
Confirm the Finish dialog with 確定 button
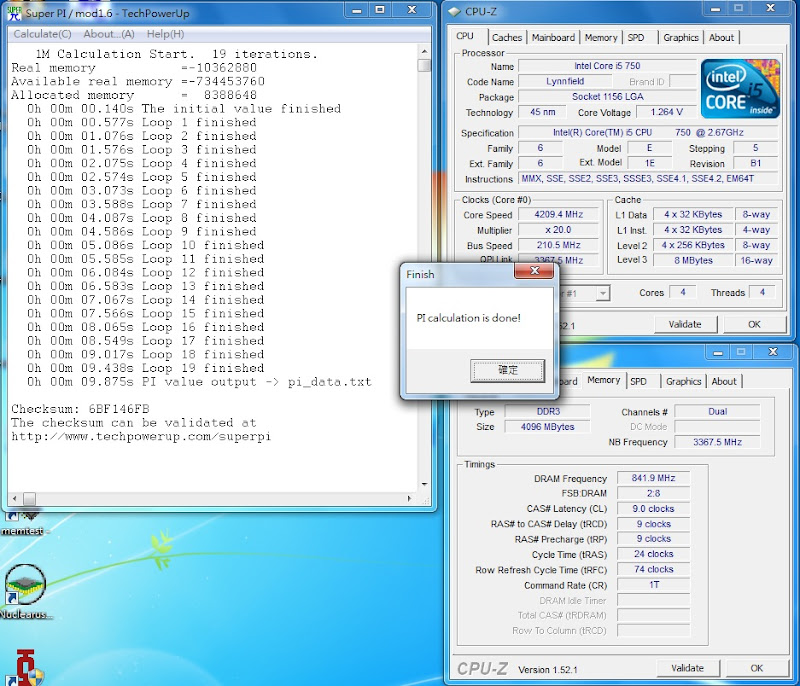pos(508,370)
